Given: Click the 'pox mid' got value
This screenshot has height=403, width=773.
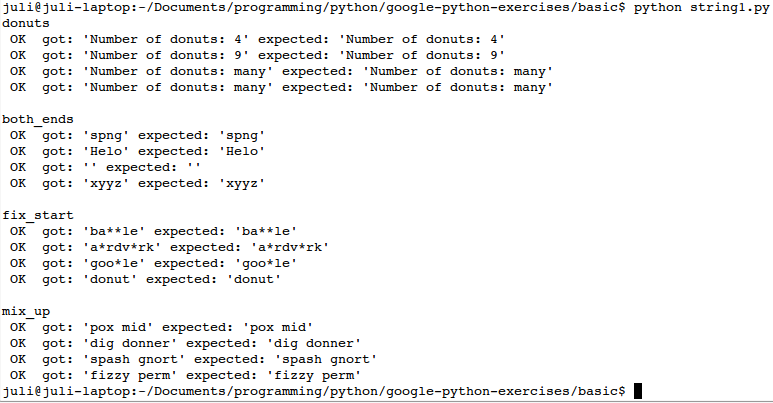Looking at the screenshot, I should (x=117, y=327).
